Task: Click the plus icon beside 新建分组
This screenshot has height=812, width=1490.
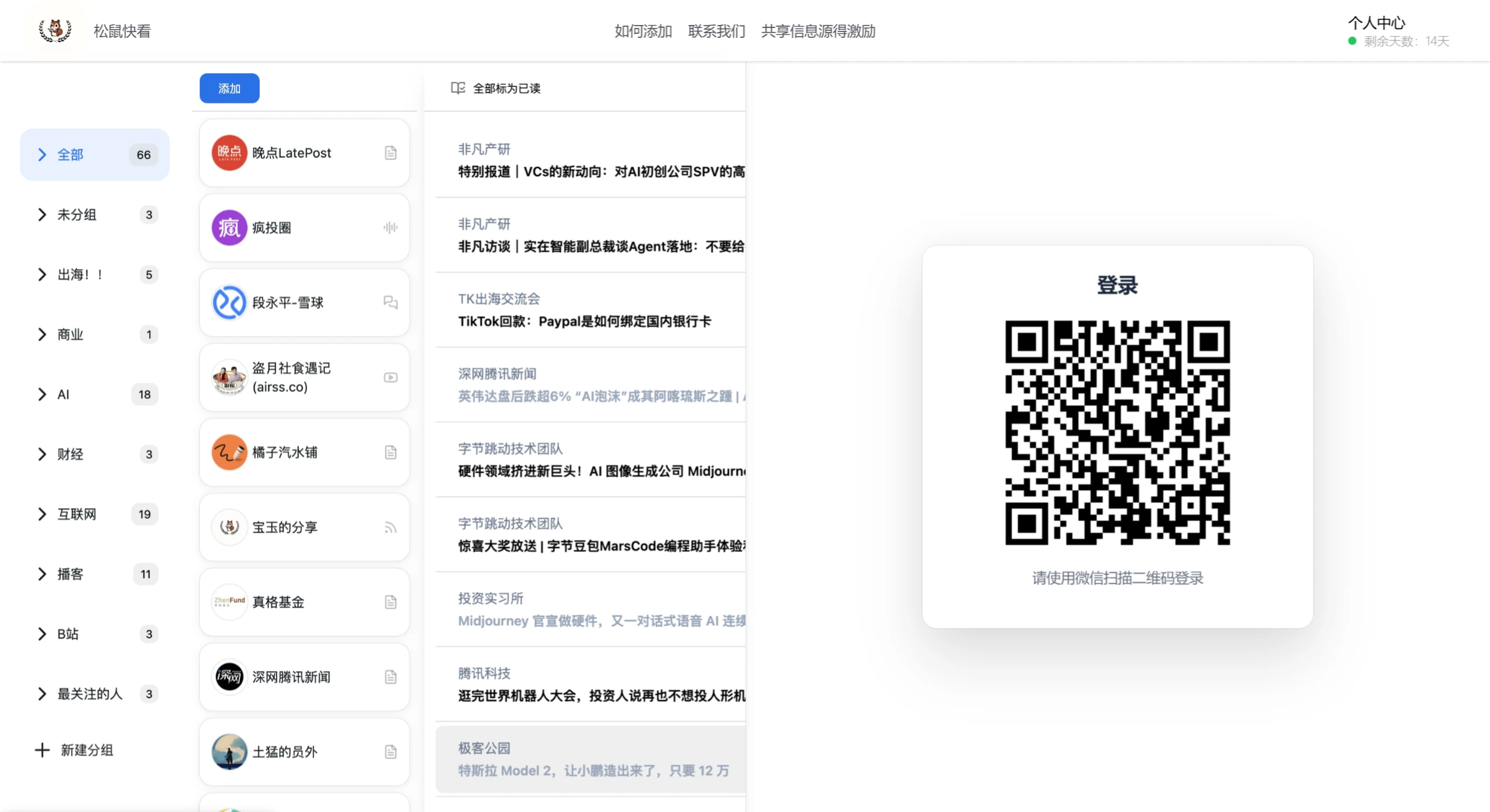Action: [x=42, y=750]
